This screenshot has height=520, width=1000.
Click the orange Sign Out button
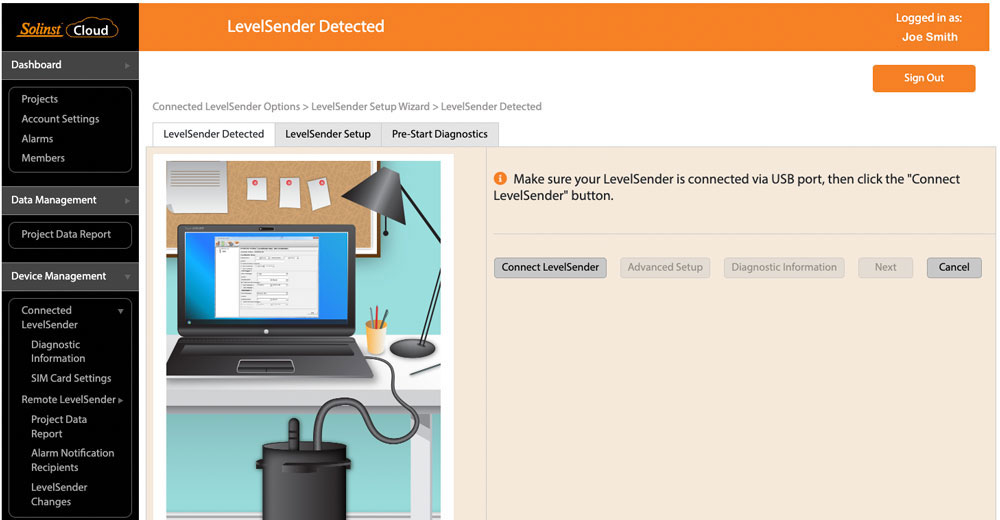pos(923,78)
